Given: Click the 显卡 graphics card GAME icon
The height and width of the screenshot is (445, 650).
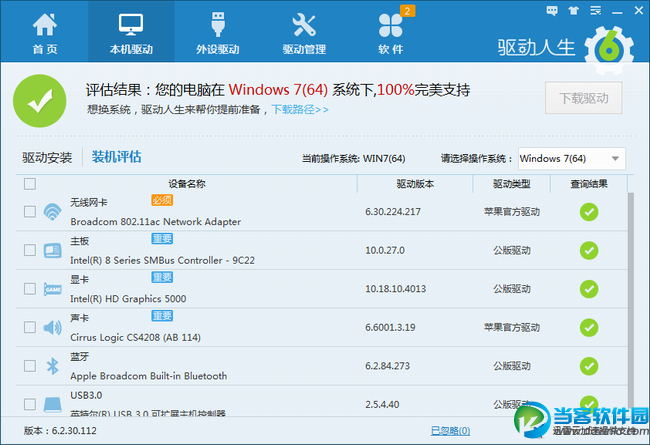Looking at the screenshot, I should point(53,289).
